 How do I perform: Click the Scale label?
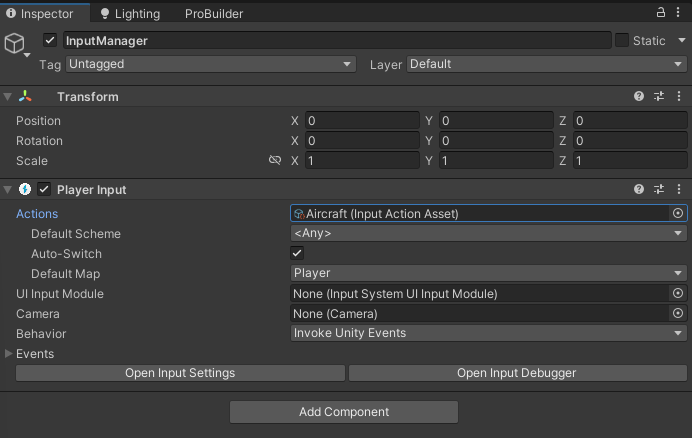[32, 160]
